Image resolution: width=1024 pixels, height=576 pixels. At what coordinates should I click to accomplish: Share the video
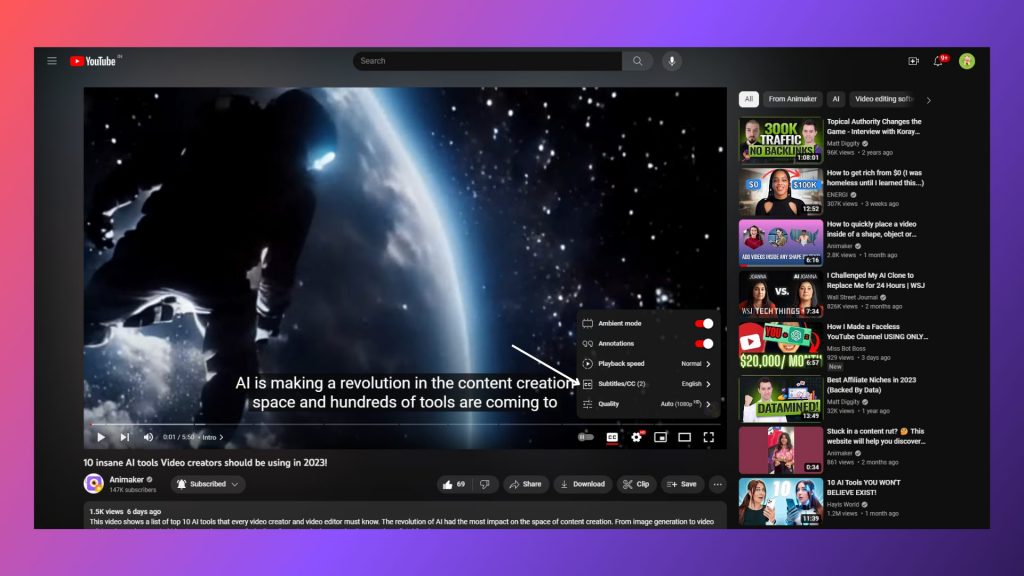click(525, 484)
